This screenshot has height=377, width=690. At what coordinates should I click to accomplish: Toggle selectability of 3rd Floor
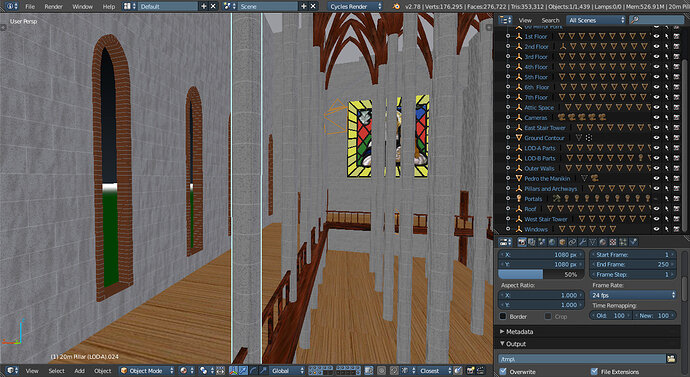(x=667, y=57)
